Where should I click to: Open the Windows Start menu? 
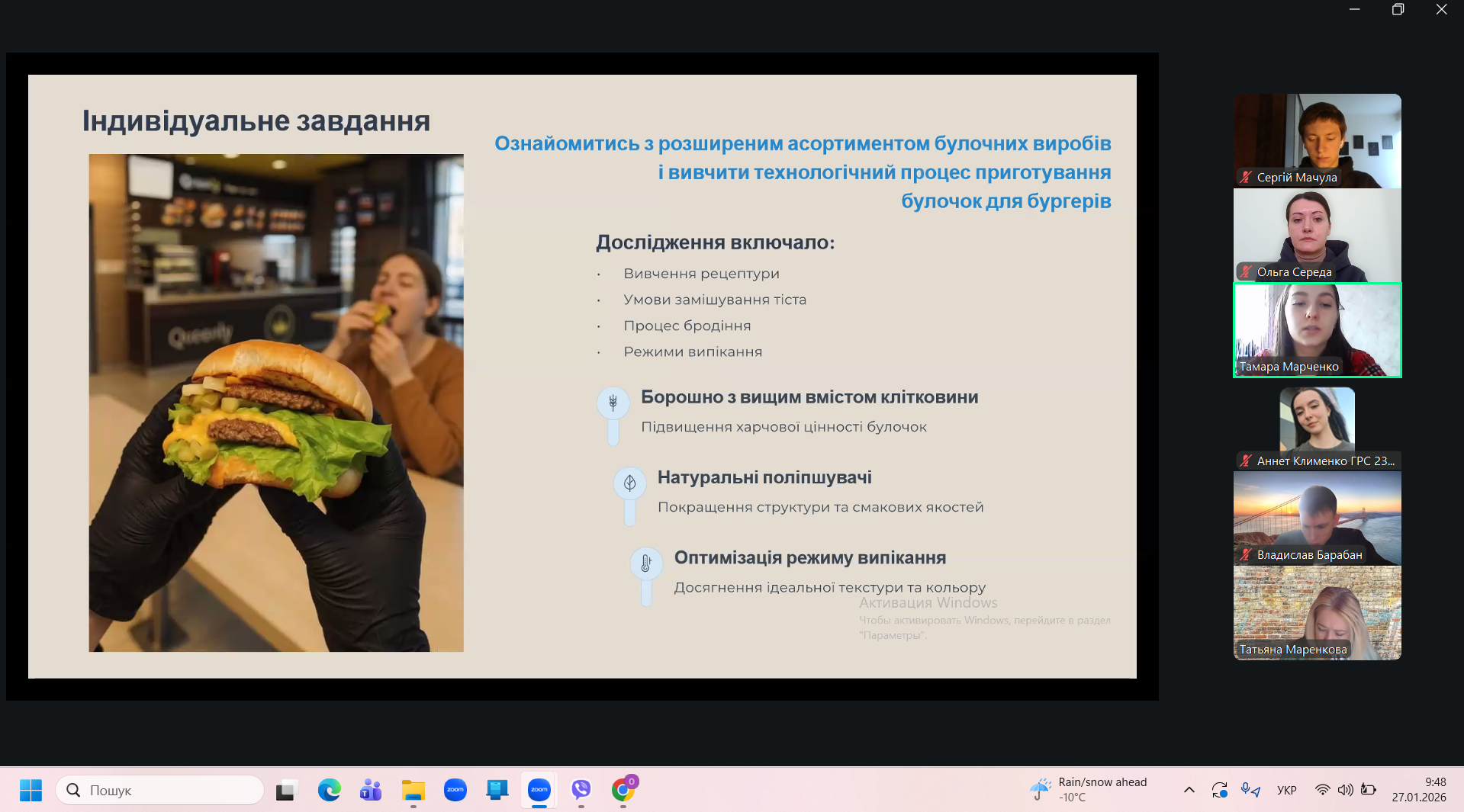tap(31, 790)
